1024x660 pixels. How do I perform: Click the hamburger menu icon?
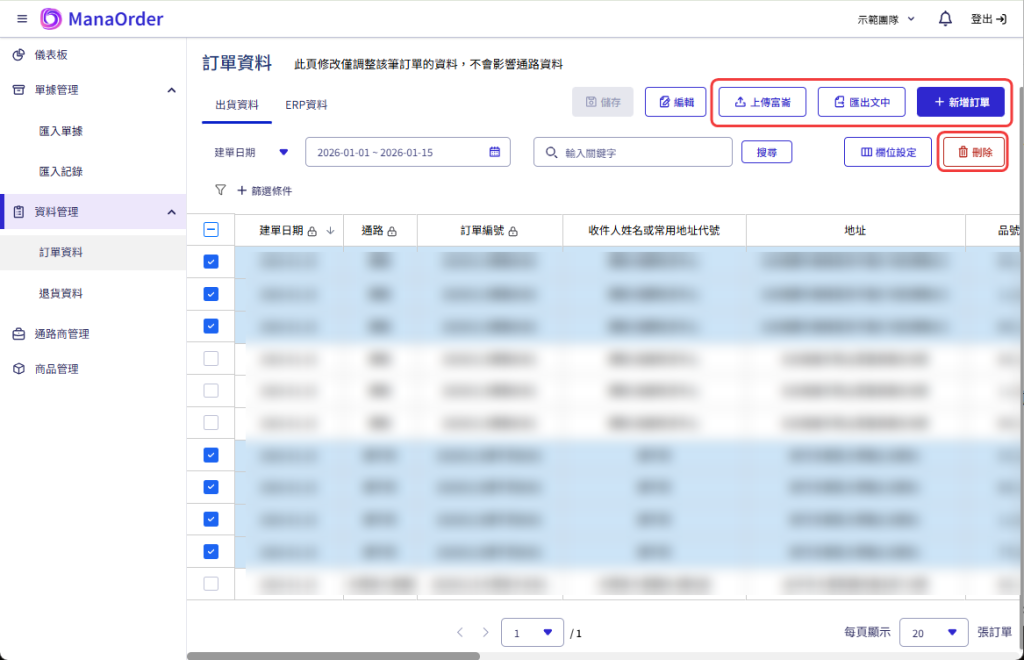22,19
